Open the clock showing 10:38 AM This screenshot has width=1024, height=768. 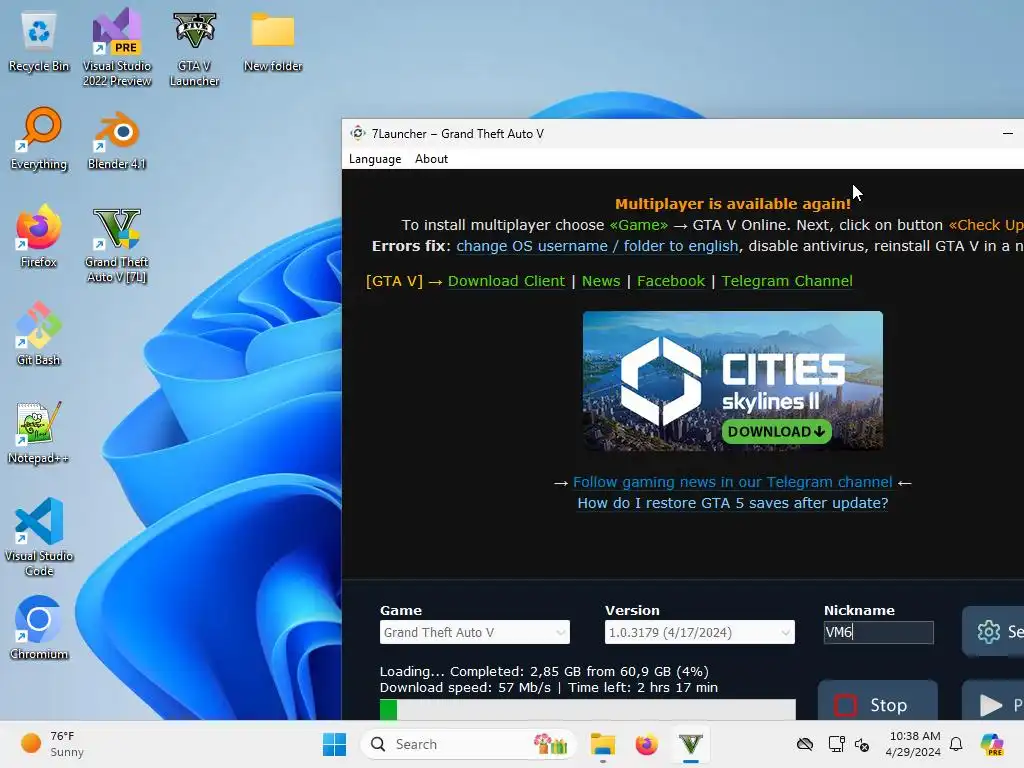pyautogui.click(x=913, y=744)
